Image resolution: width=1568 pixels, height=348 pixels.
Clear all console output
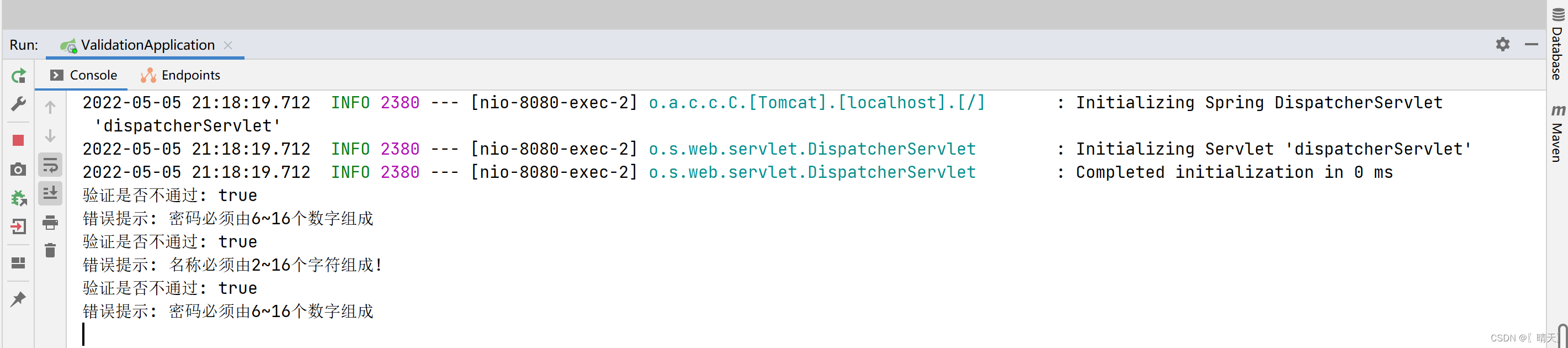tap(51, 250)
